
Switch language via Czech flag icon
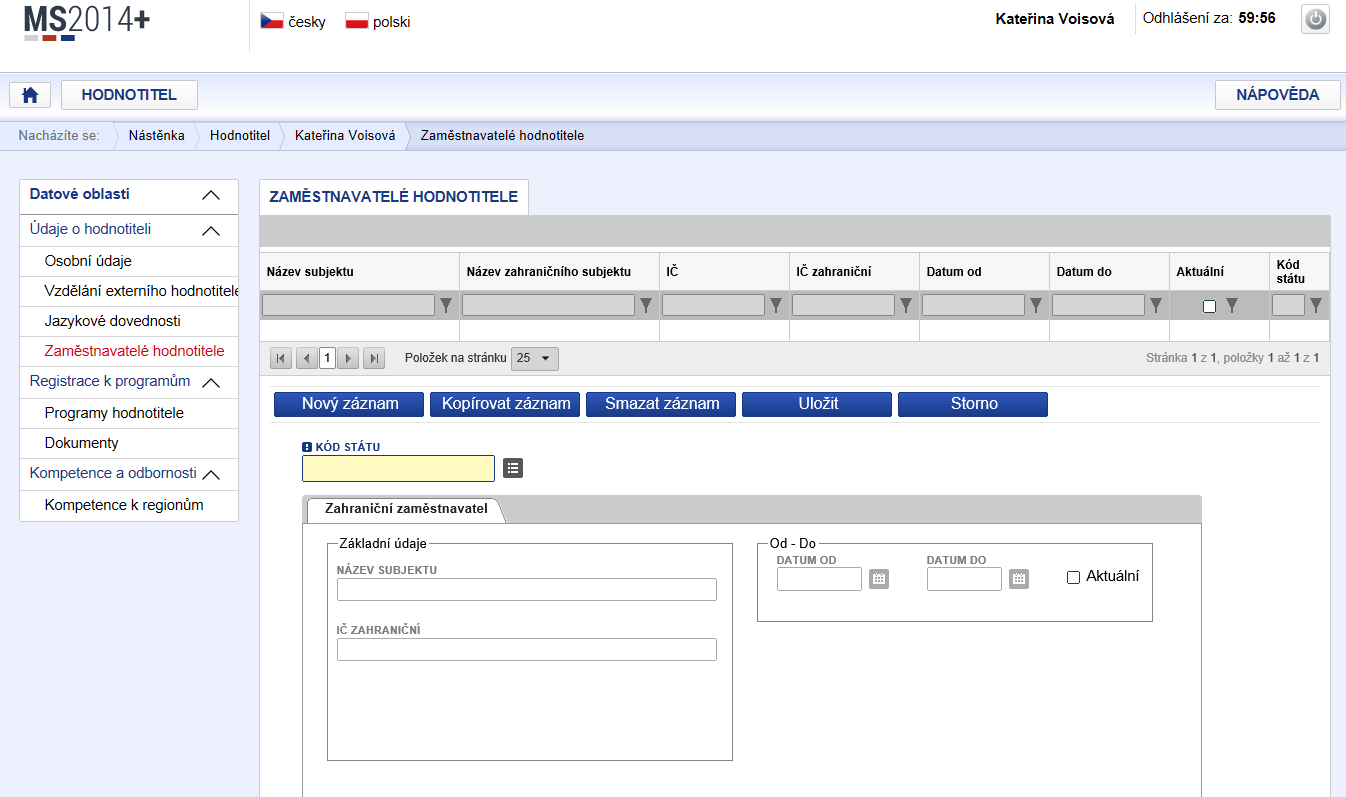(x=272, y=21)
